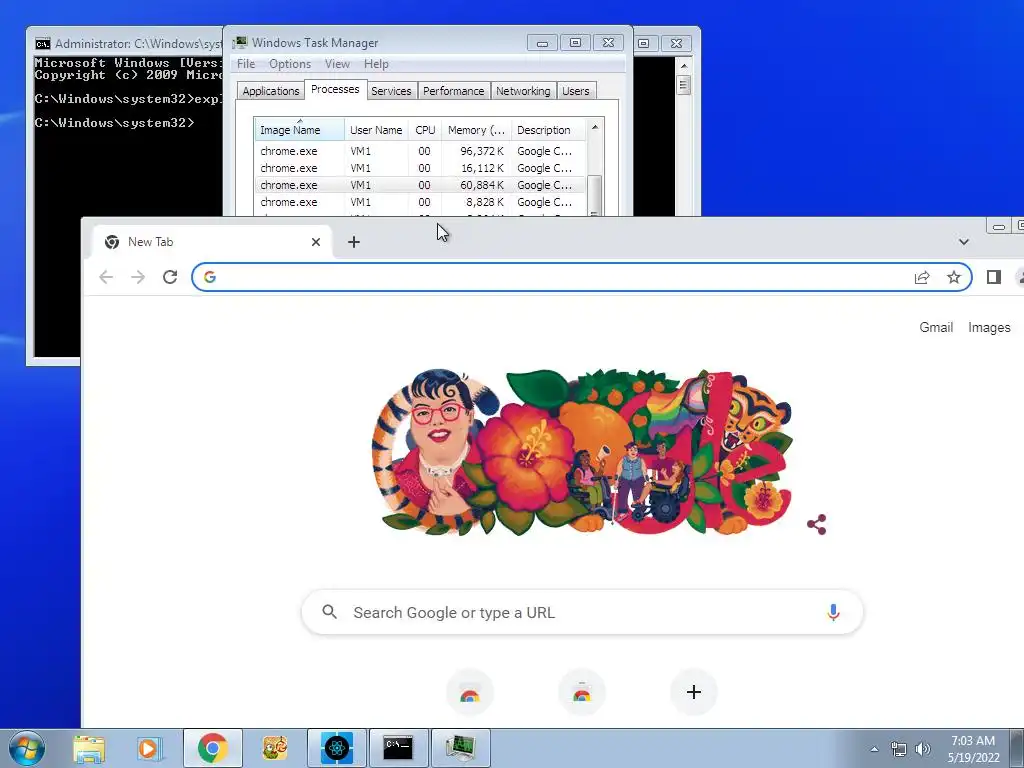Close the New Tab tab
Image resolution: width=1024 pixels, height=768 pixels.
pyautogui.click(x=316, y=242)
